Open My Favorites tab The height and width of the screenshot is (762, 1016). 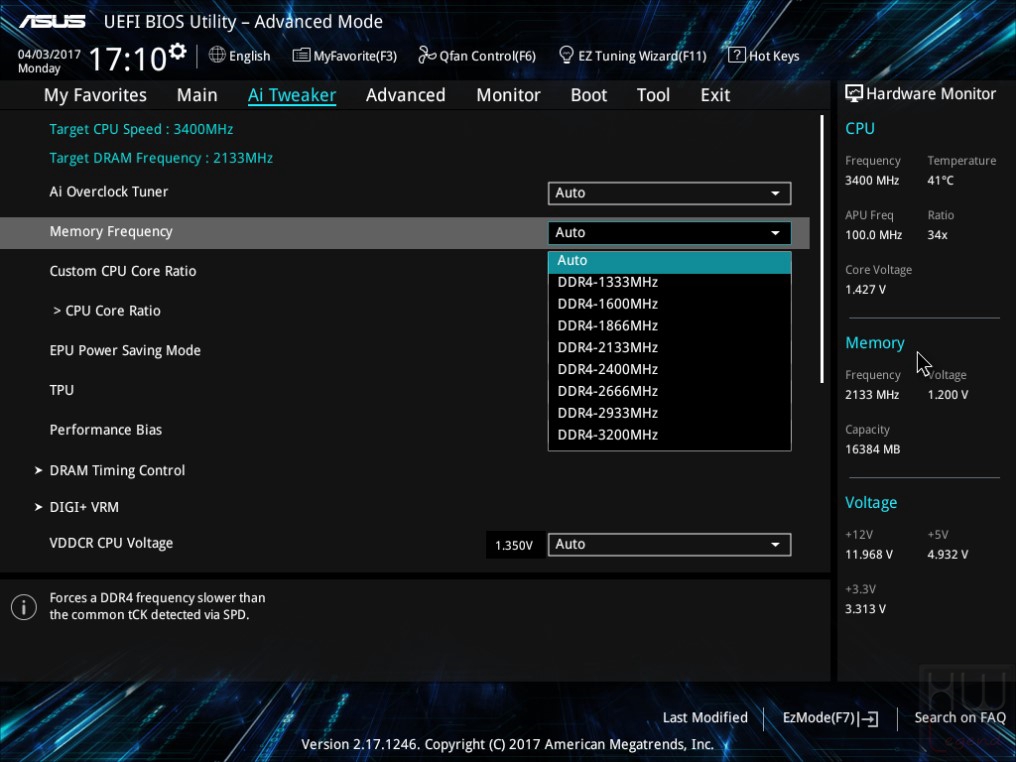tap(95, 95)
